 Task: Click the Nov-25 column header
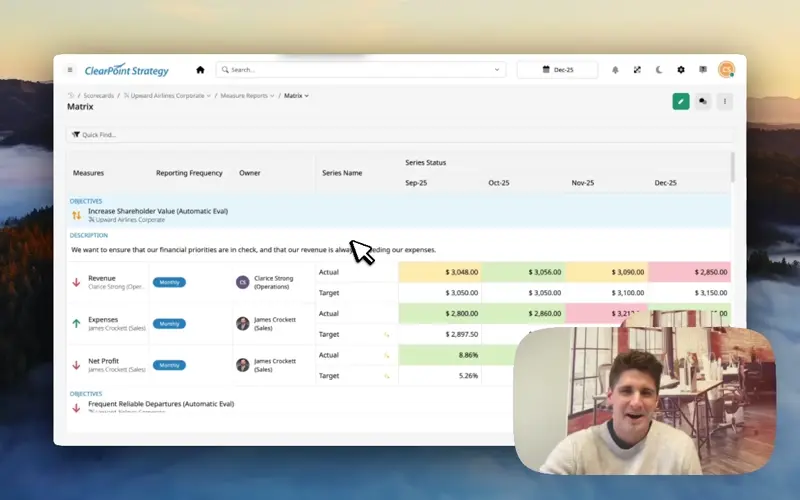pos(582,183)
